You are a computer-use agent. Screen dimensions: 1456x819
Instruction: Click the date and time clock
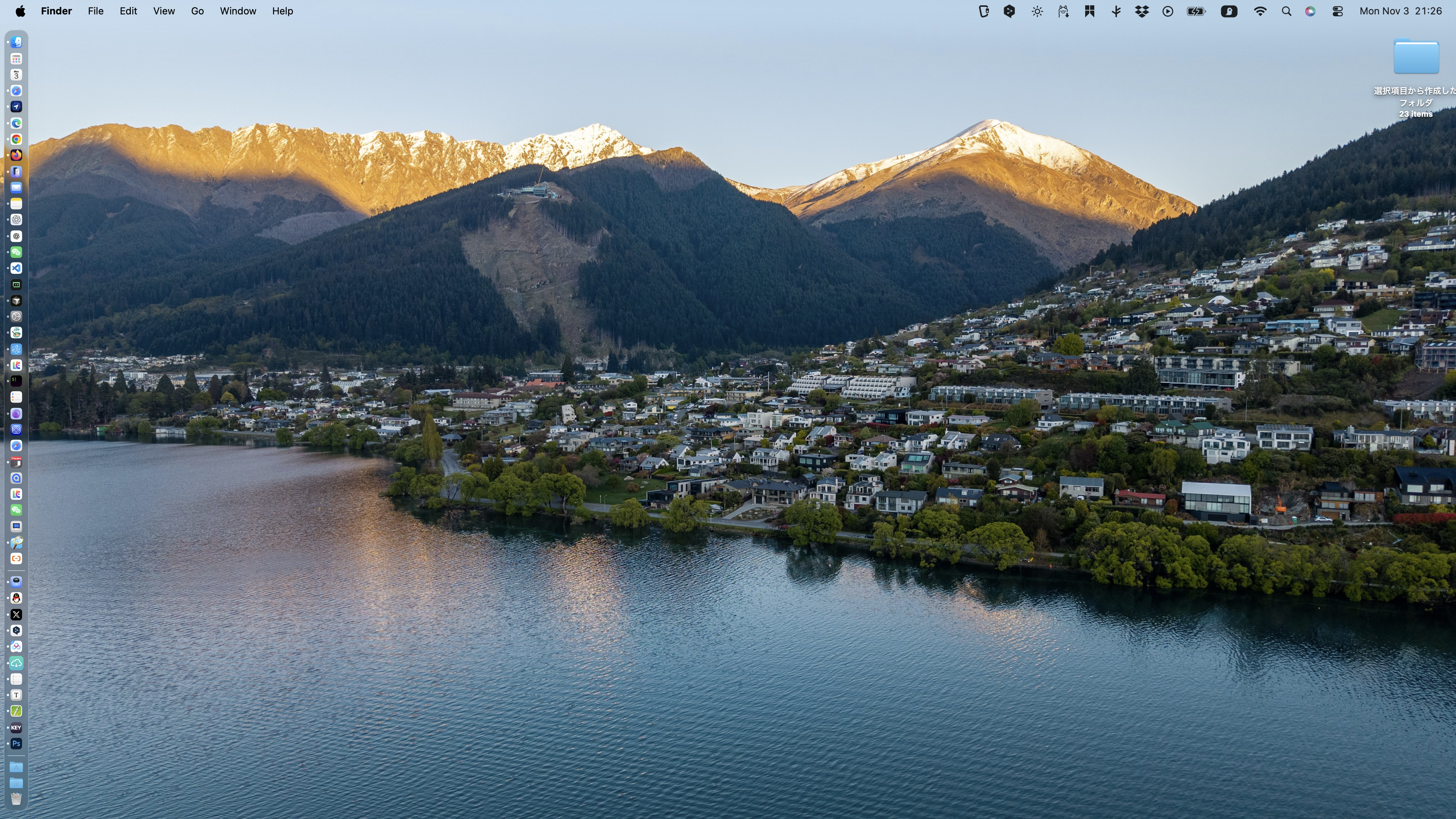coord(1401,11)
